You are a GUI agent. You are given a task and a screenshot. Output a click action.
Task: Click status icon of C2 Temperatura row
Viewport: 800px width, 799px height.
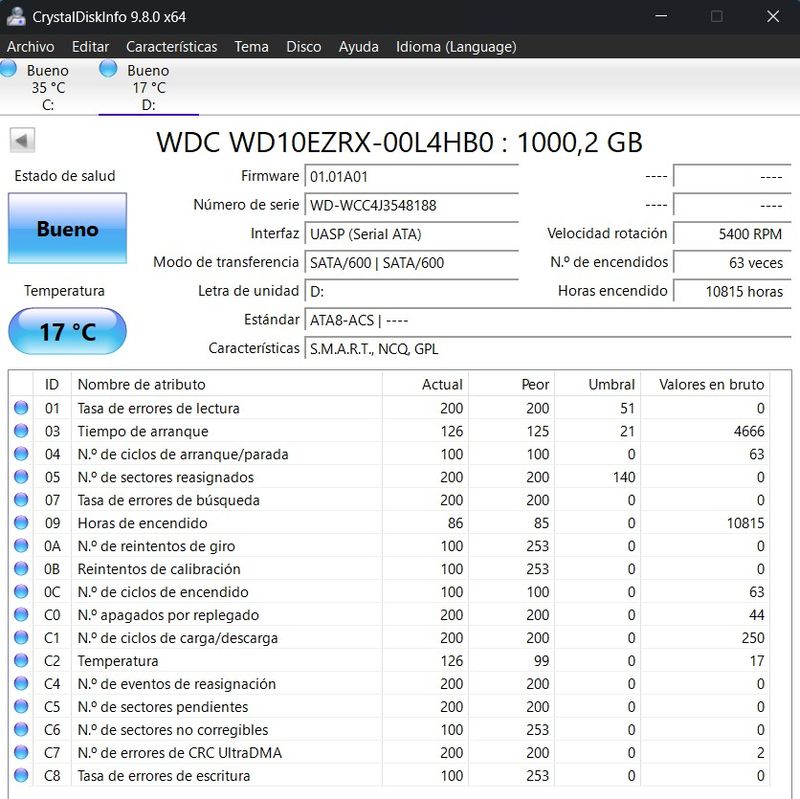click(21, 660)
